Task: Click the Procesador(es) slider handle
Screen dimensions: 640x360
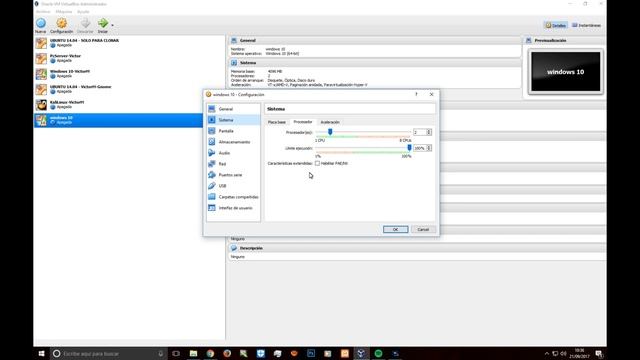Action: [330, 132]
